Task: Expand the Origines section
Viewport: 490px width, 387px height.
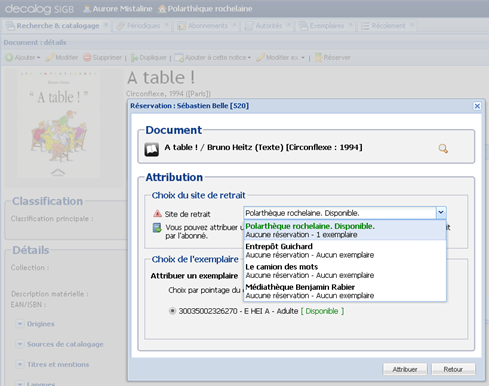Action: (x=20, y=324)
